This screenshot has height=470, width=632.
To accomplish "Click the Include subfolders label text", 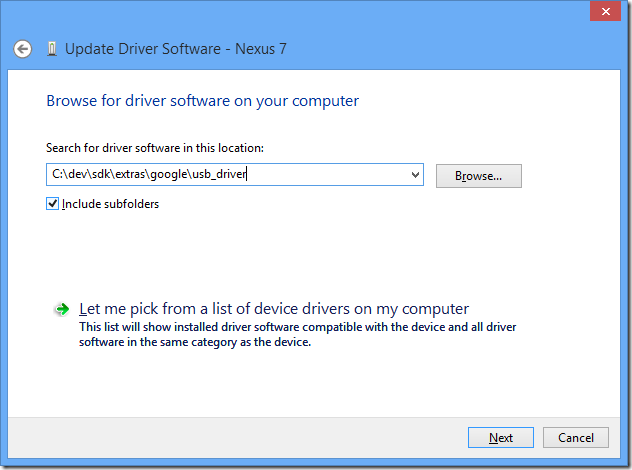I will (110, 204).
